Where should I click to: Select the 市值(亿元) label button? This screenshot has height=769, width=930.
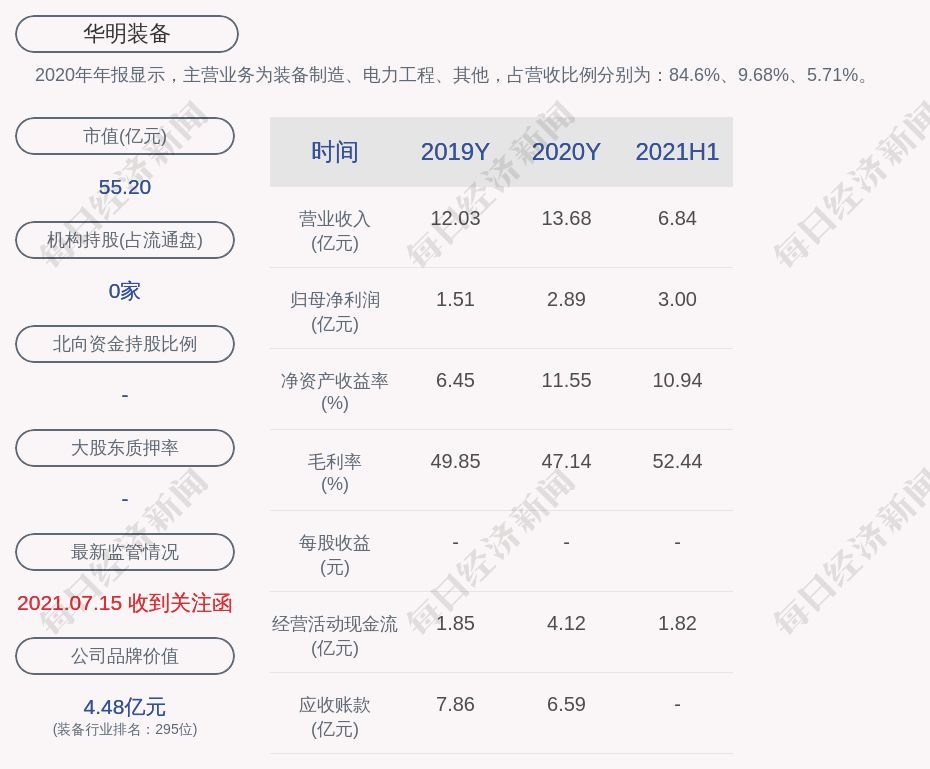[125, 136]
